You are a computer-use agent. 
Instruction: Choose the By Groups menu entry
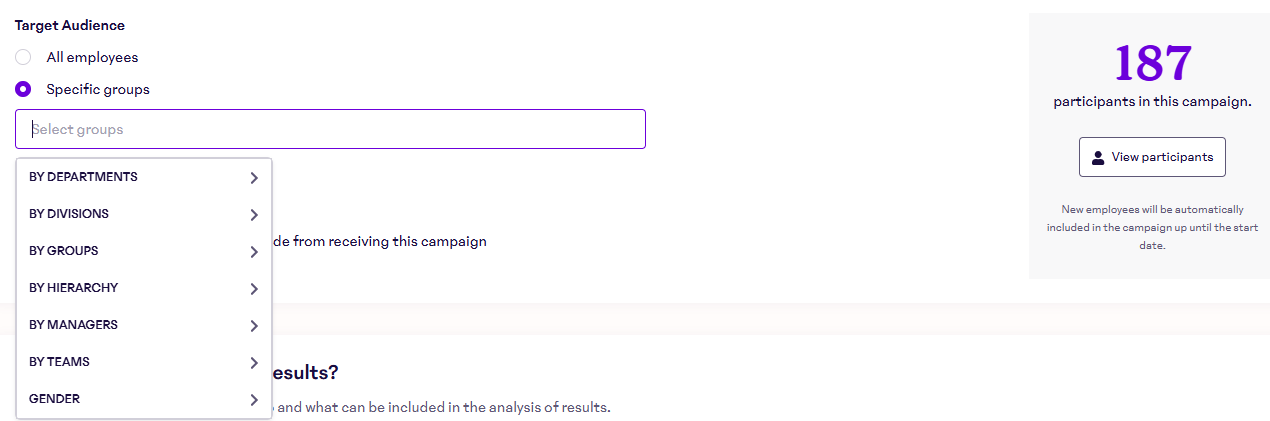pos(64,251)
